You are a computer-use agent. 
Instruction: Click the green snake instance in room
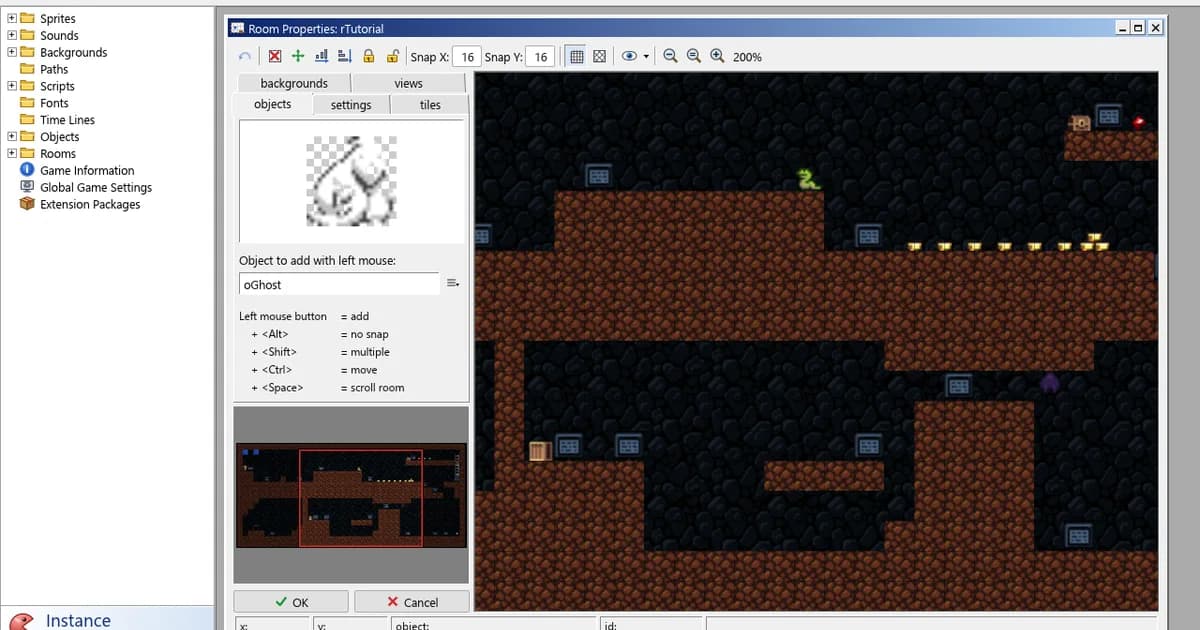point(808,179)
